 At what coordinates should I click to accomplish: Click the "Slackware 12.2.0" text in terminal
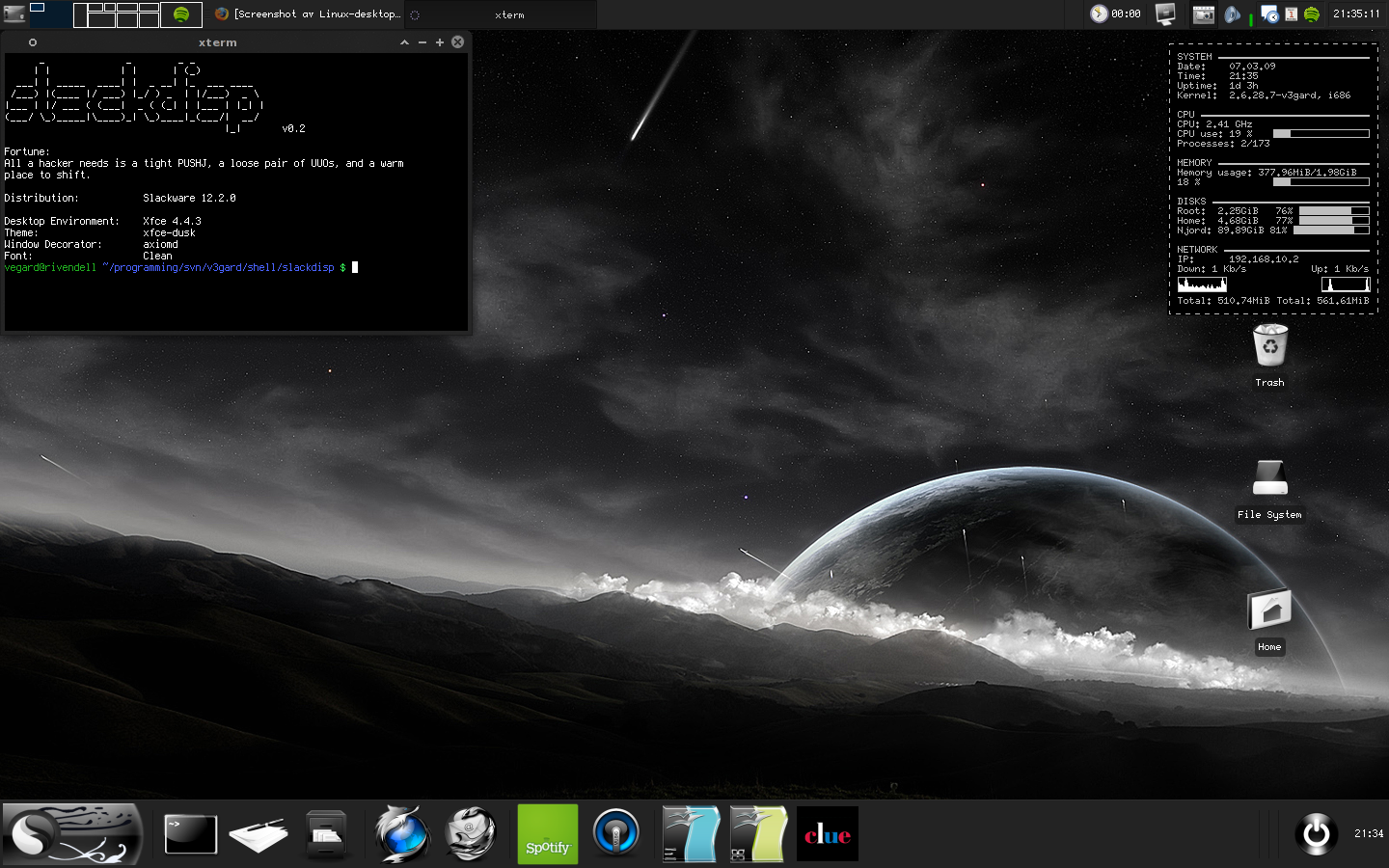pos(189,198)
